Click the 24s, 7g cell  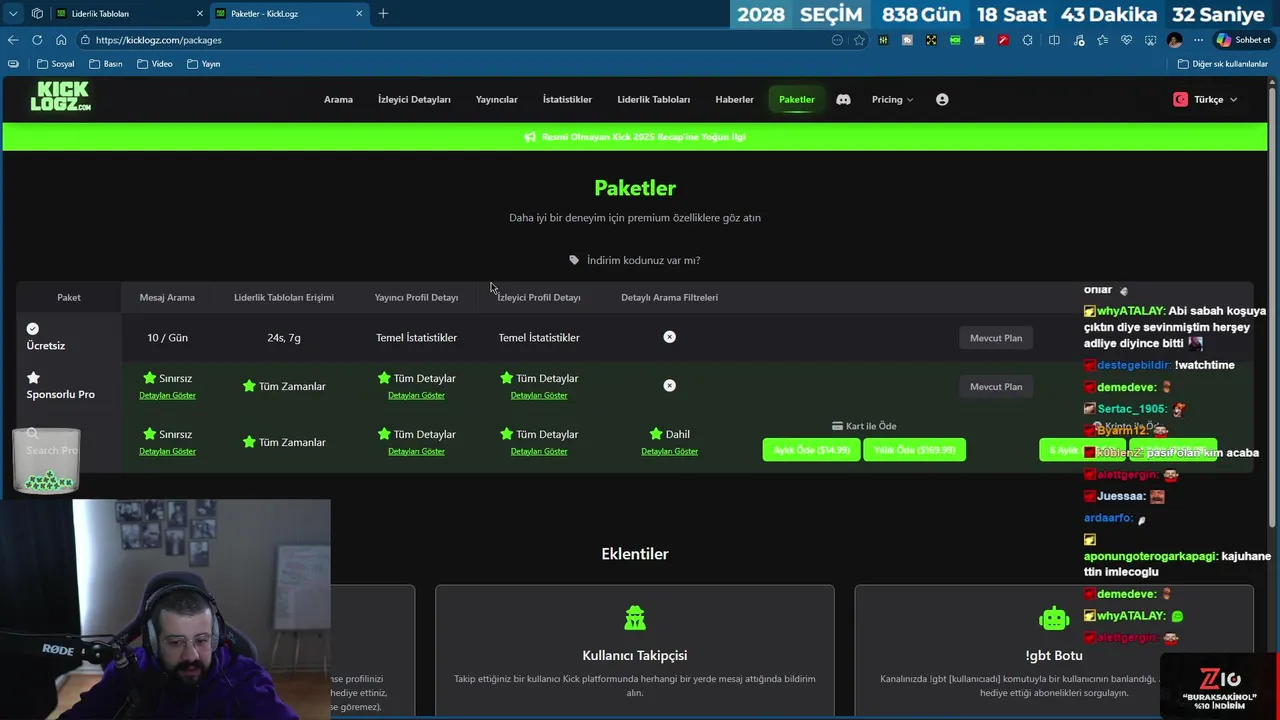[x=284, y=338]
